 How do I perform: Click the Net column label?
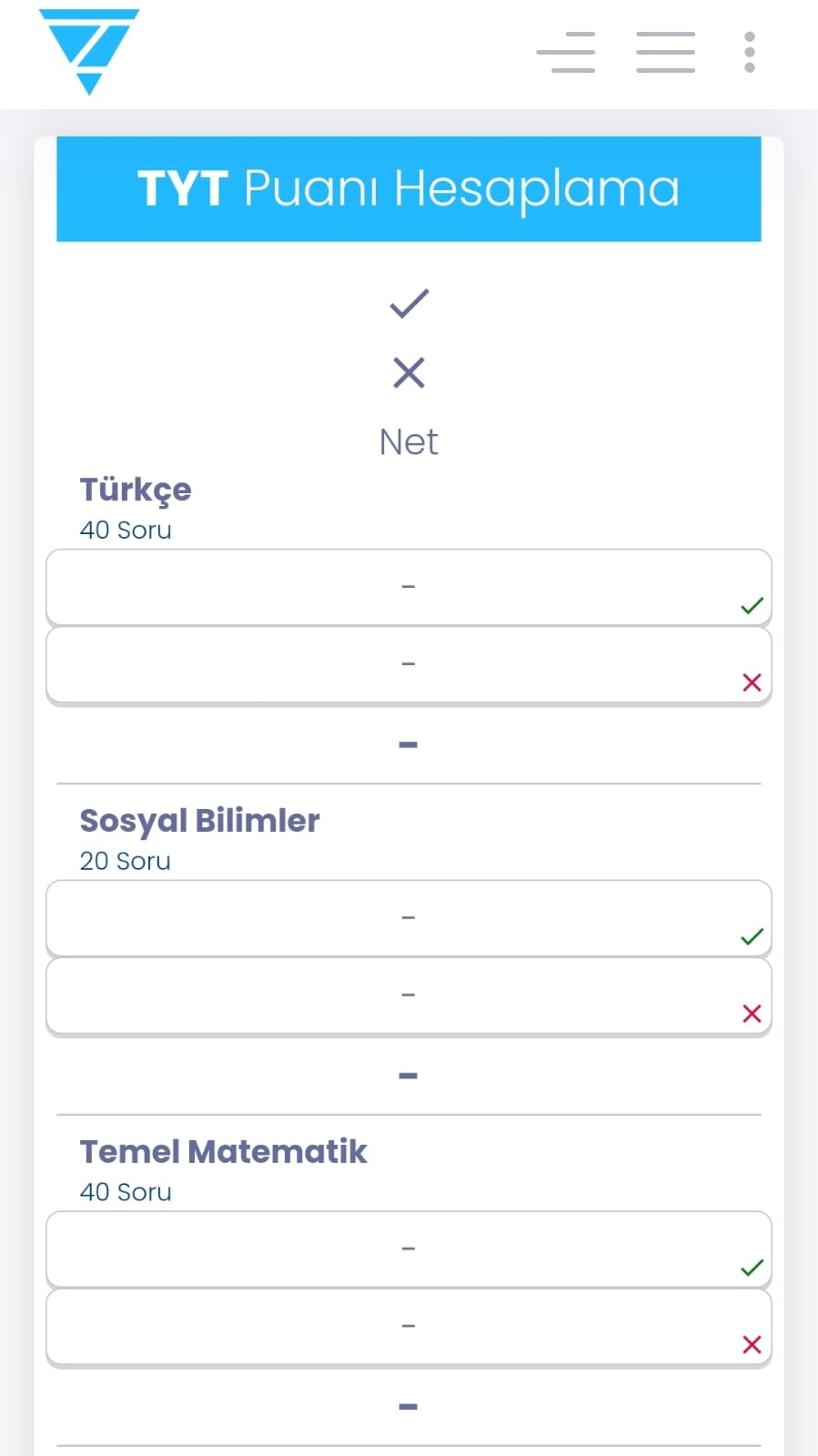(x=409, y=442)
